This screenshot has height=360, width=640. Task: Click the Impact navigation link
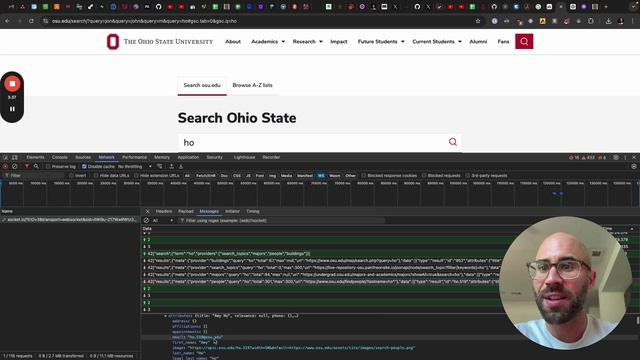[x=339, y=42]
